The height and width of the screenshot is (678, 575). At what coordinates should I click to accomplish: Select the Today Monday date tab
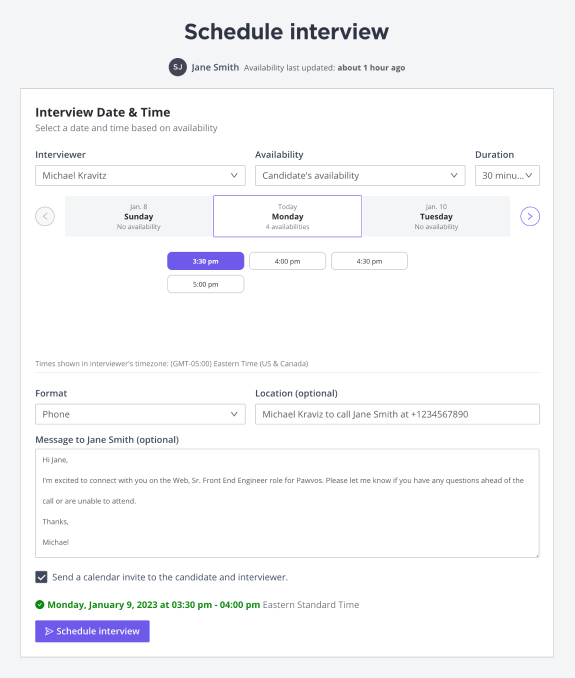(x=288, y=216)
